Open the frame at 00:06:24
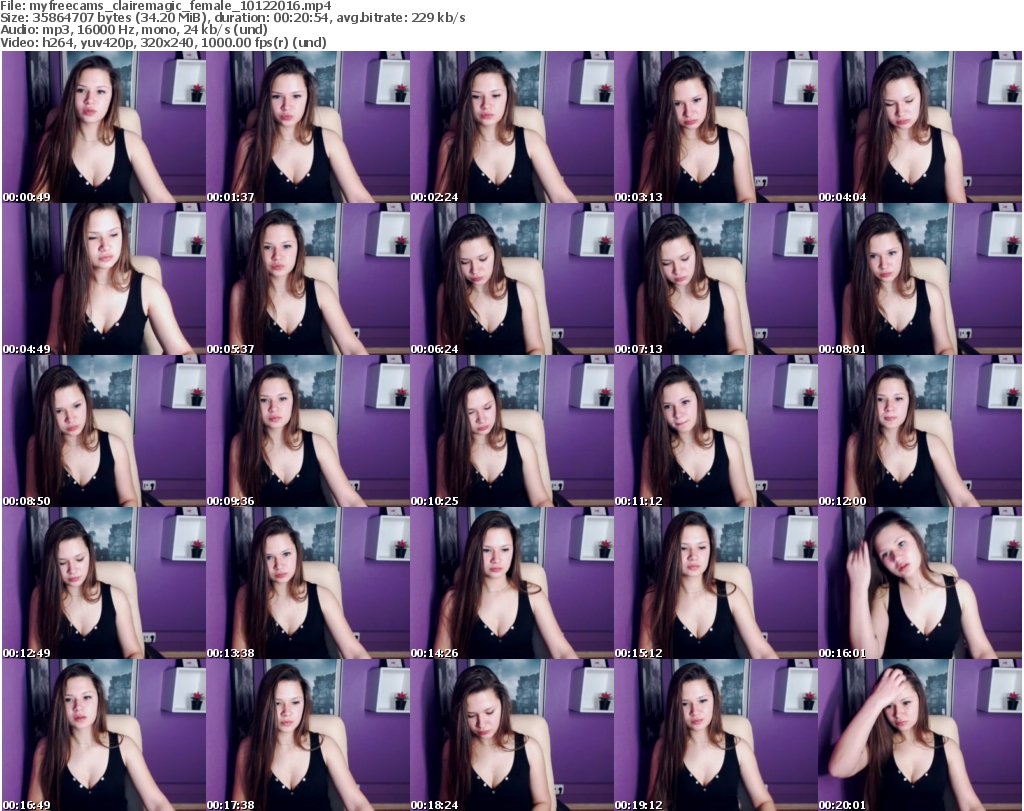This screenshot has width=1024, height=811. click(511, 279)
